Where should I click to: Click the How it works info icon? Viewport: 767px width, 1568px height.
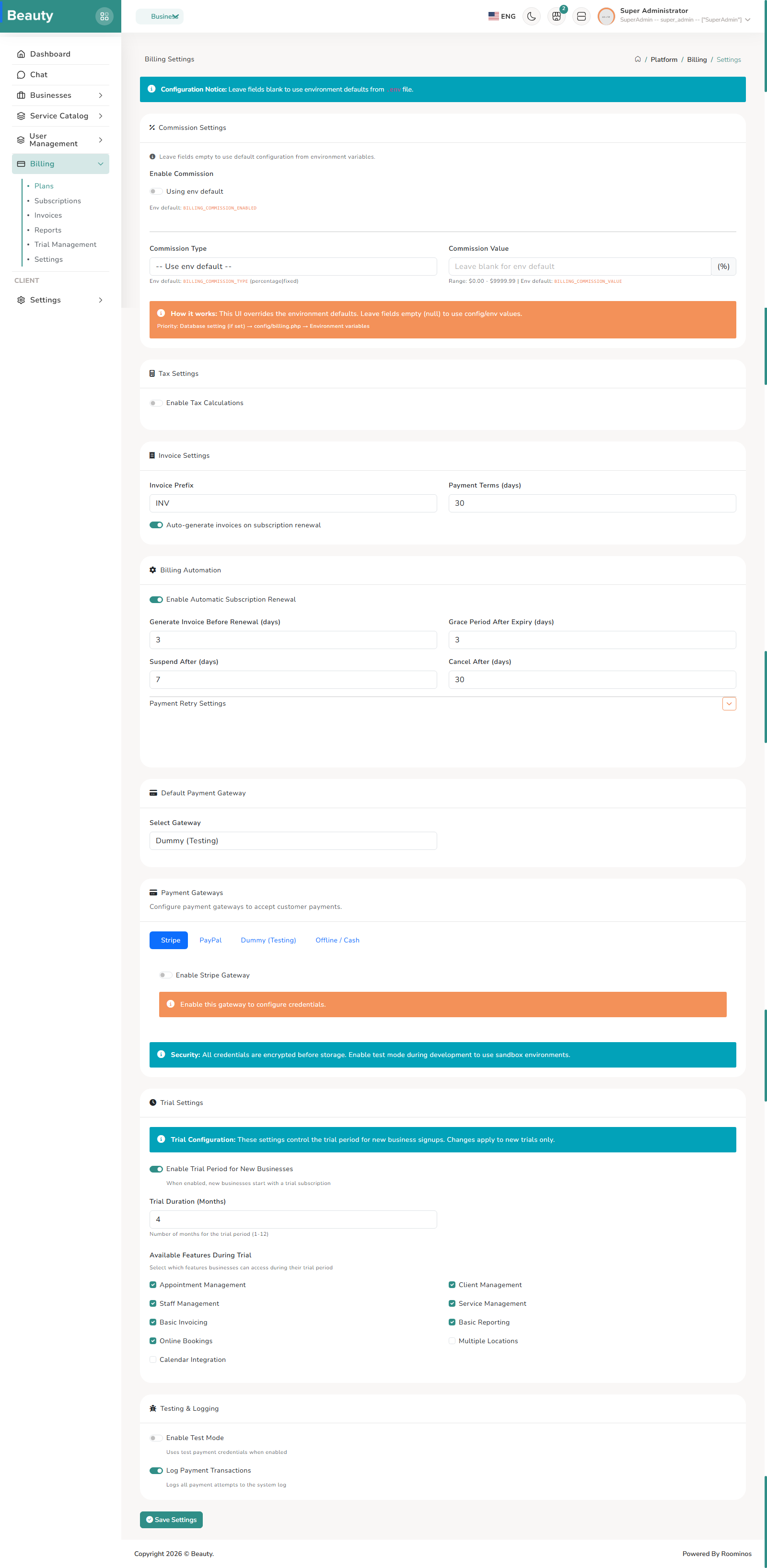click(161, 314)
